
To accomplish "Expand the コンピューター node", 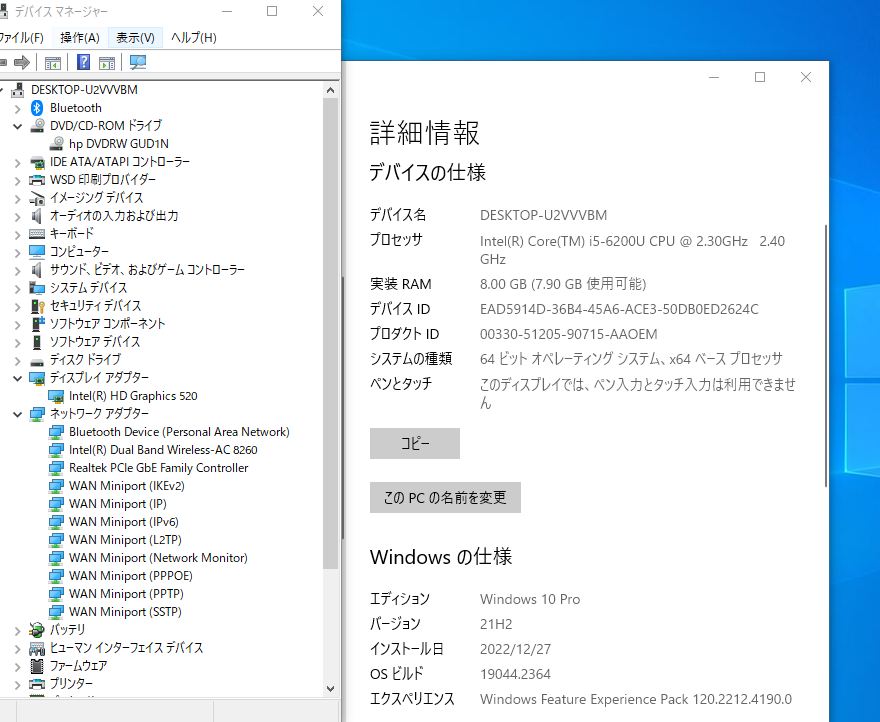I will click(x=17, y=252).
